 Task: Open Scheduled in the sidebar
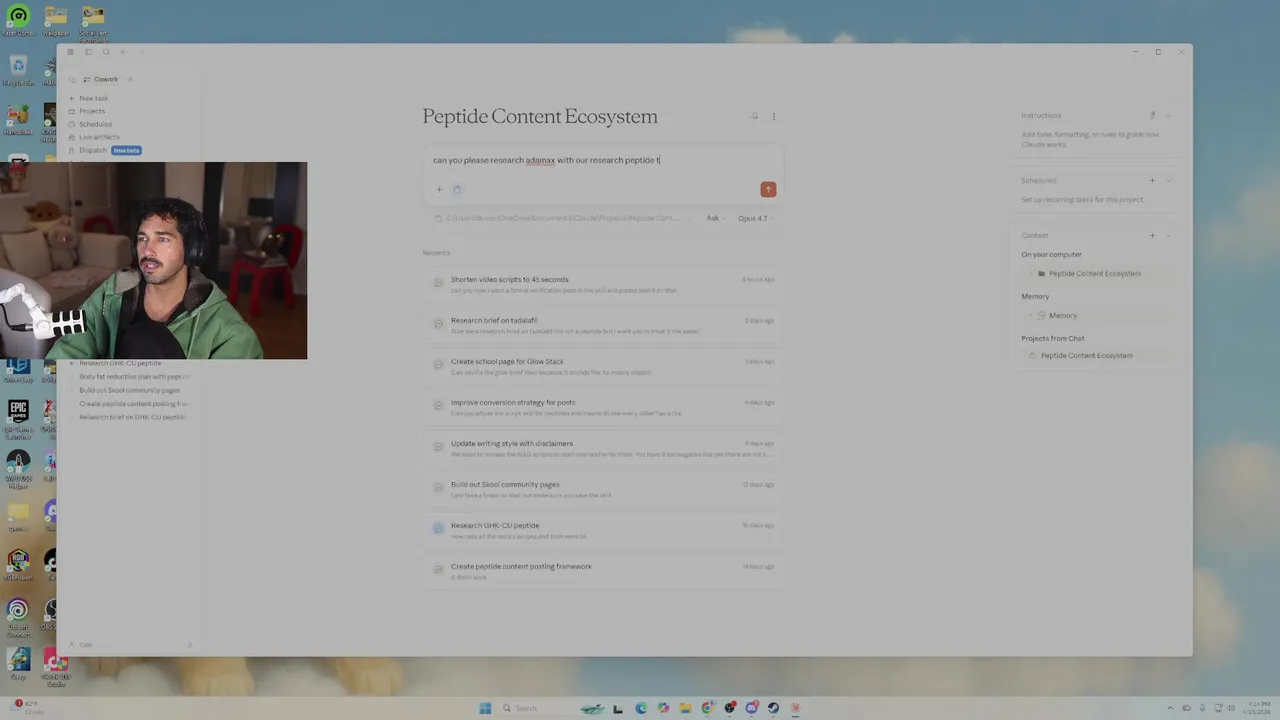coord(95,124)
